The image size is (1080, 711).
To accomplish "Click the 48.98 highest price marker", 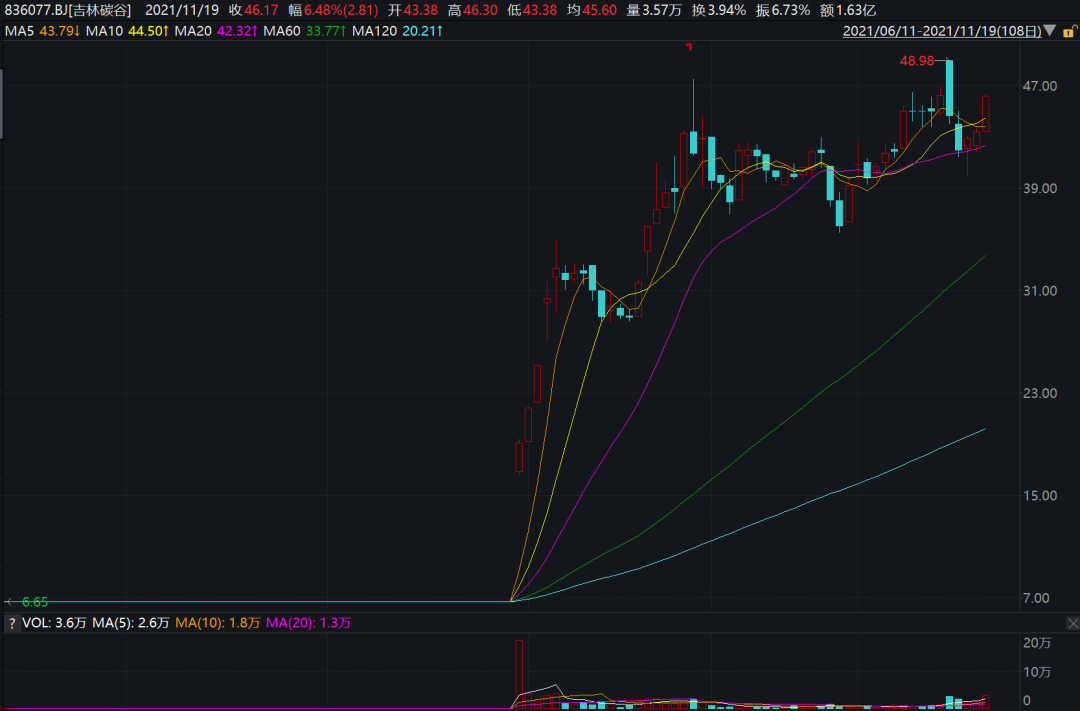I will tap(917, 61).
